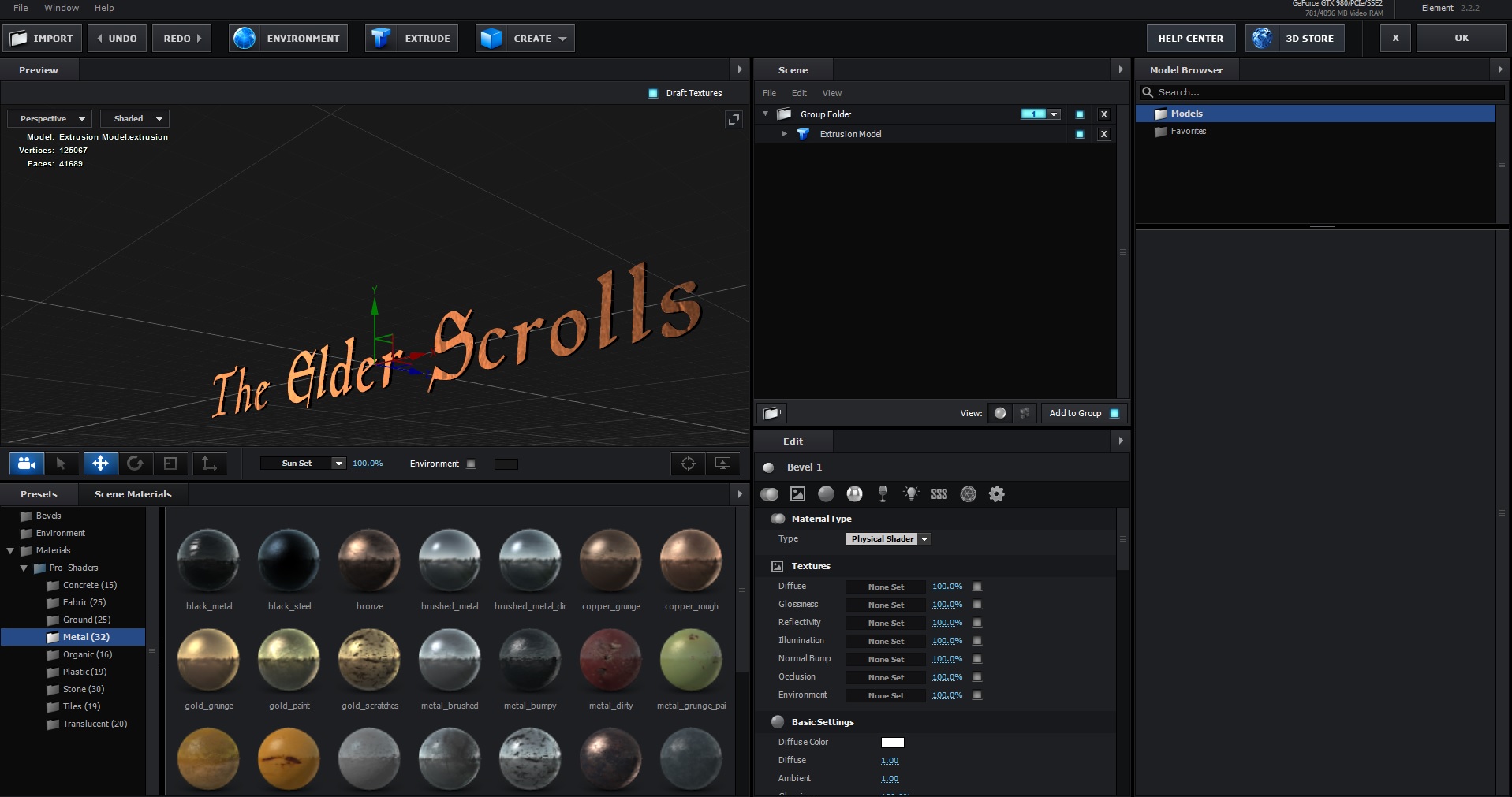Open the Refraction wine glass icon

coord(883,494)
